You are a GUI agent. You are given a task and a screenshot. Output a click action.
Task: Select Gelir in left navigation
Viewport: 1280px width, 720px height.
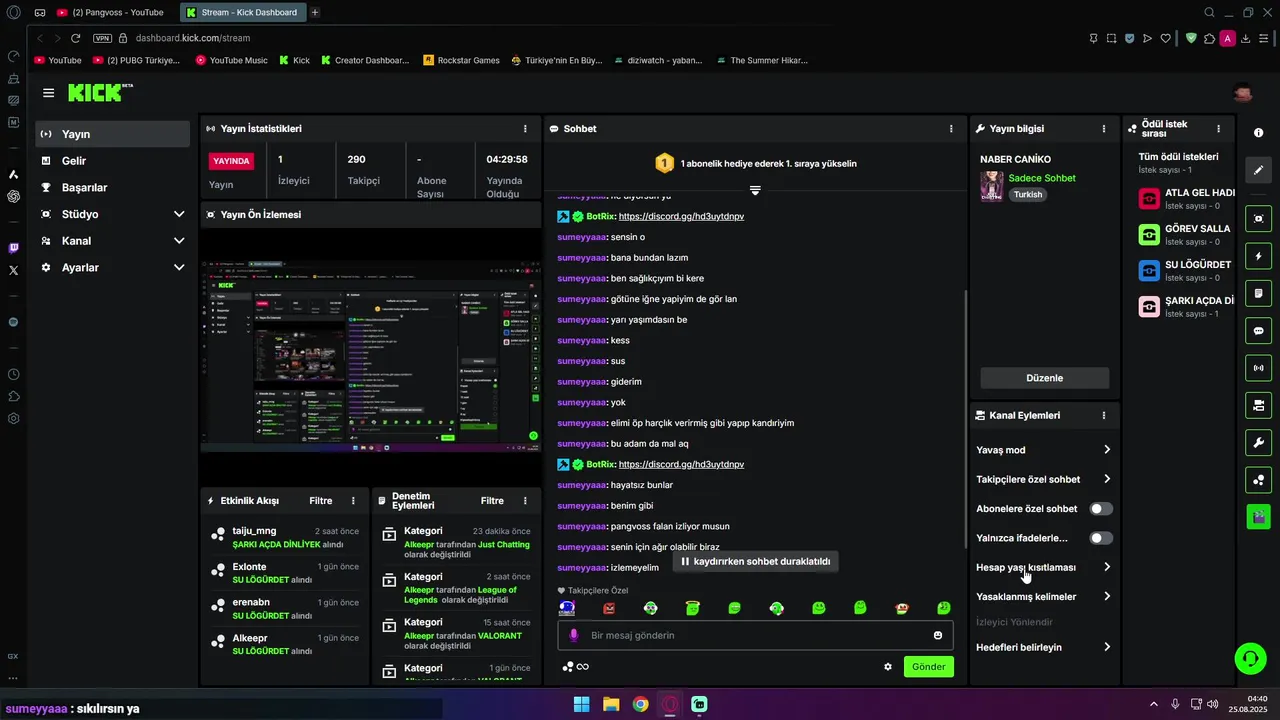(x=112, y=161)
